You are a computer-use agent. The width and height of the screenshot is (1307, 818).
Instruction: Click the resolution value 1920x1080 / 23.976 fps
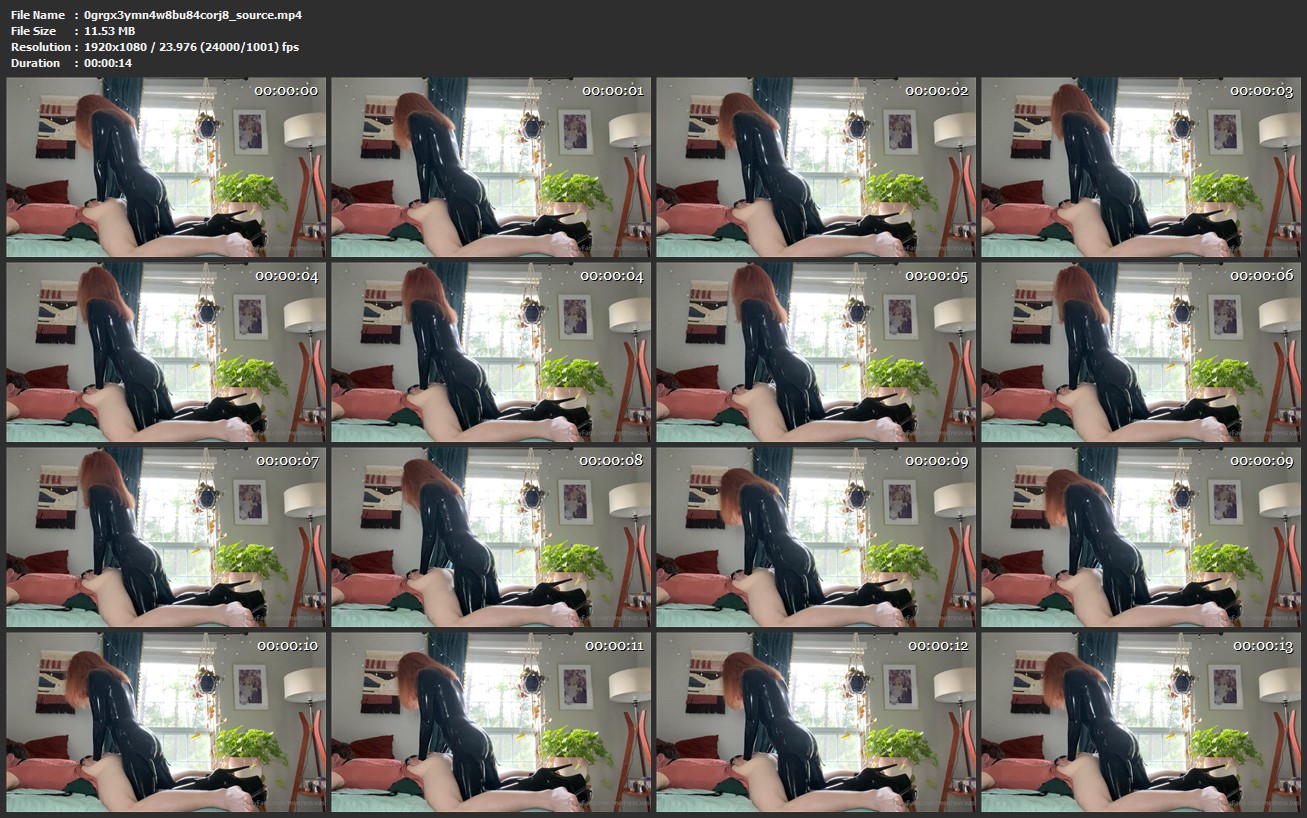click(x=191, y=47)
